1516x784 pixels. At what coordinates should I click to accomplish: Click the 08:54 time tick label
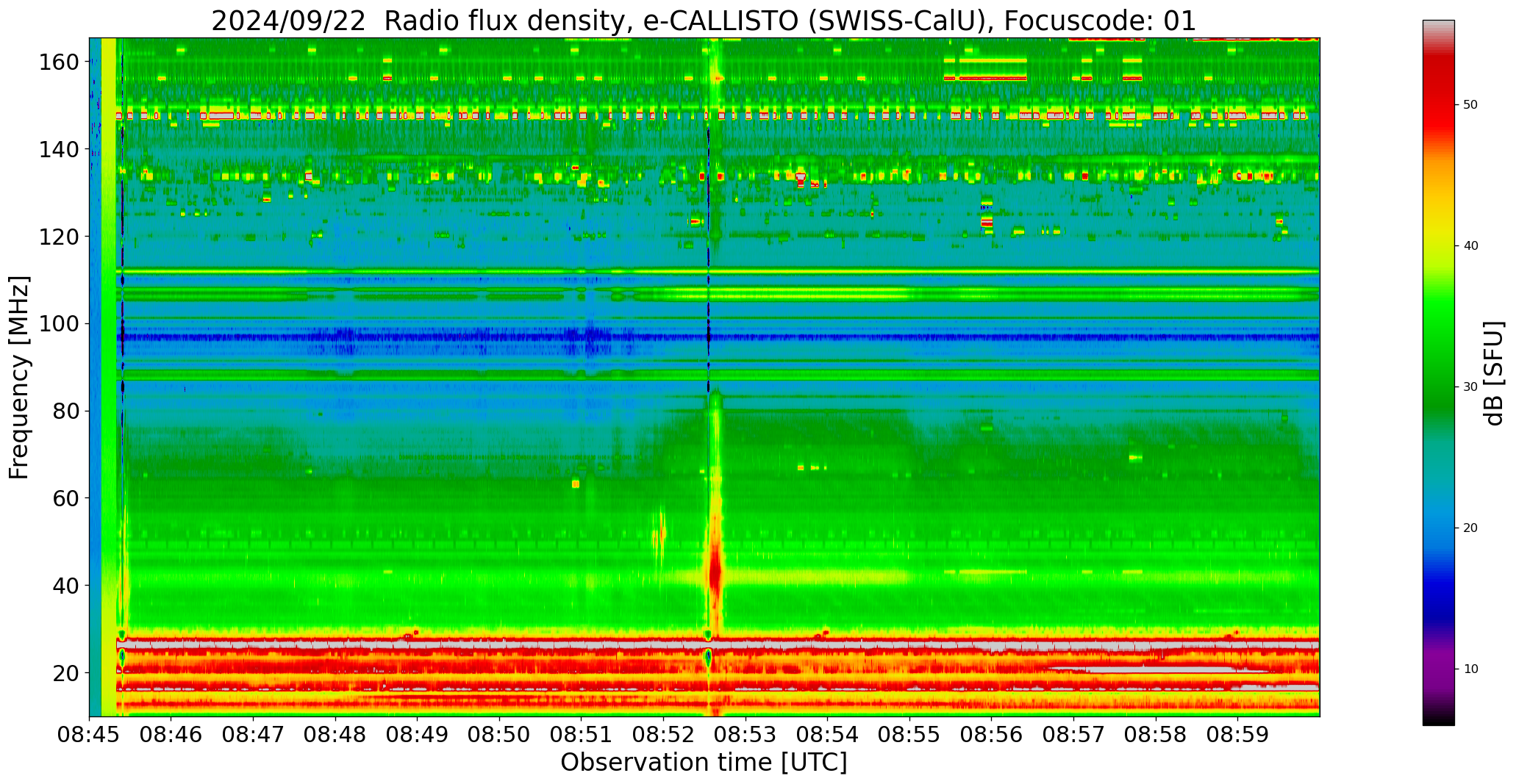point(827,736)
